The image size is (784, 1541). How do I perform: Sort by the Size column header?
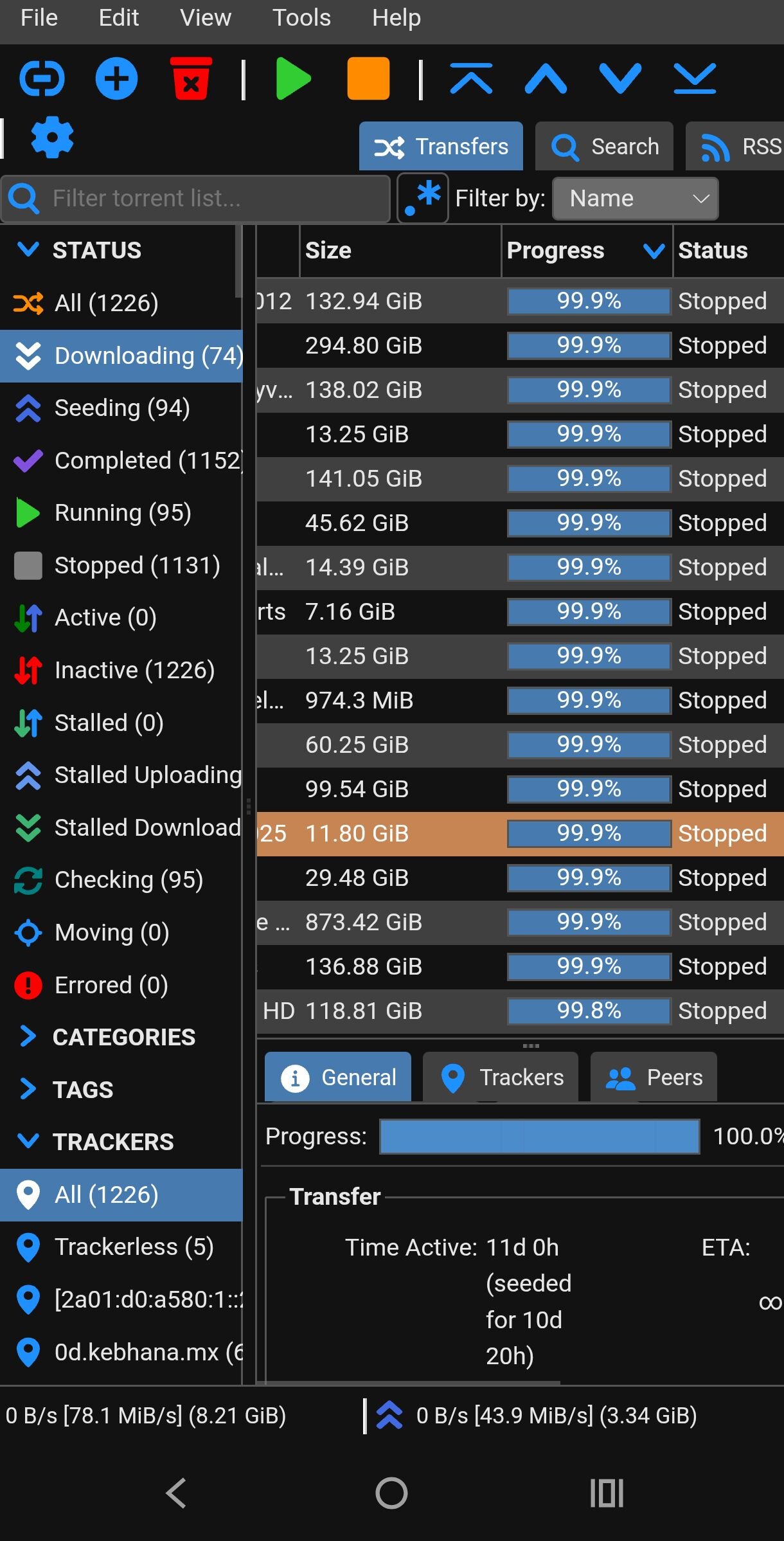[x=398, y=251]
